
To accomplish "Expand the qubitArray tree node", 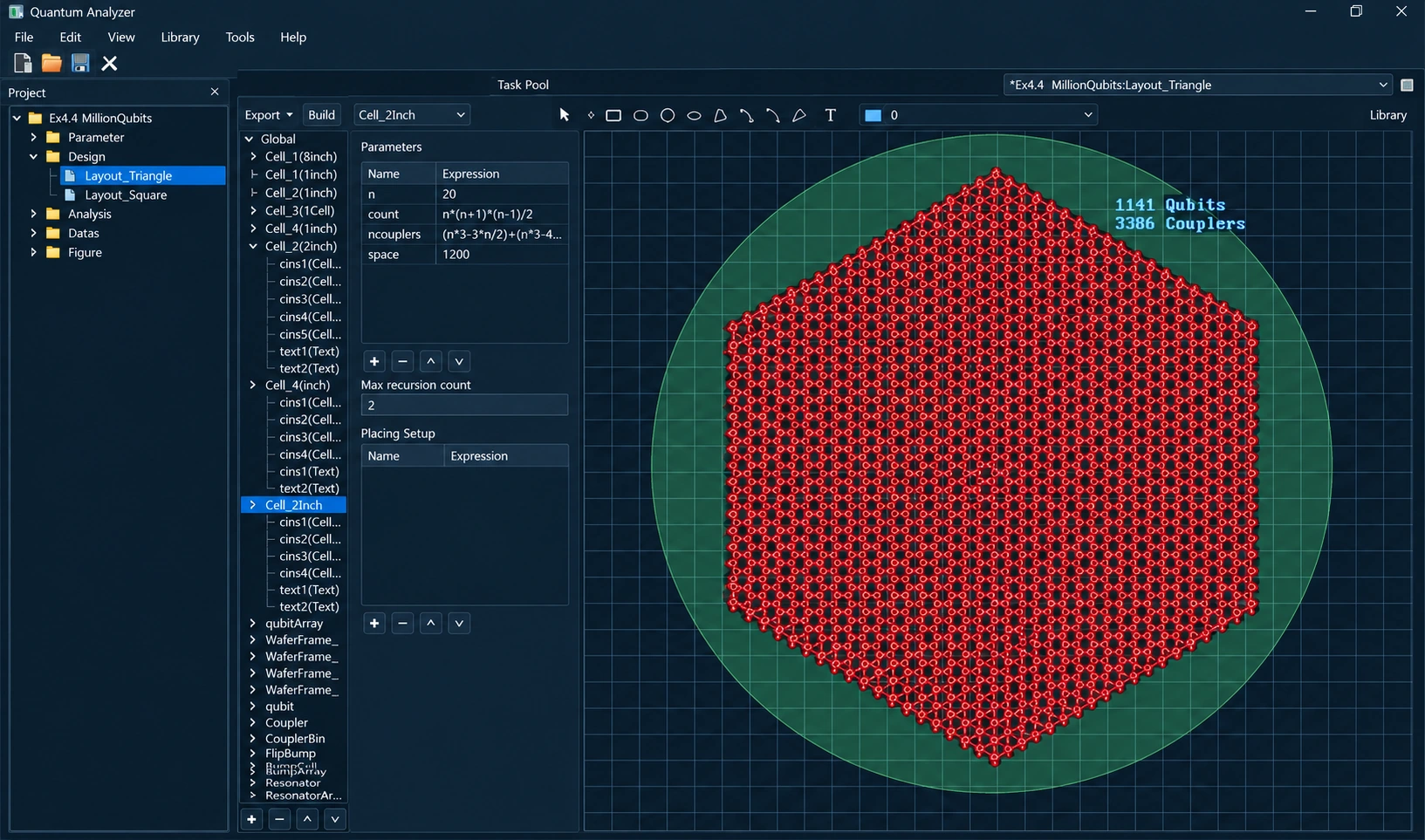I will tap(253, 624).
